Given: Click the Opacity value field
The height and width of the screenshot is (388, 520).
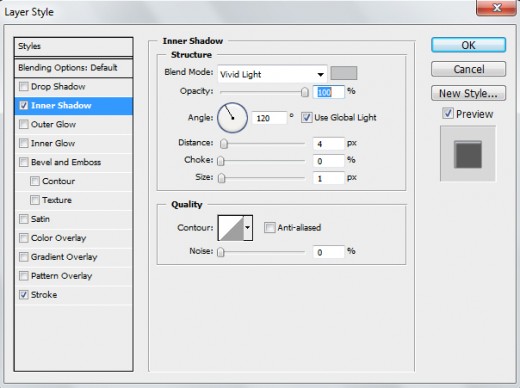Looking at the screenshot, I should click(328, 92).
